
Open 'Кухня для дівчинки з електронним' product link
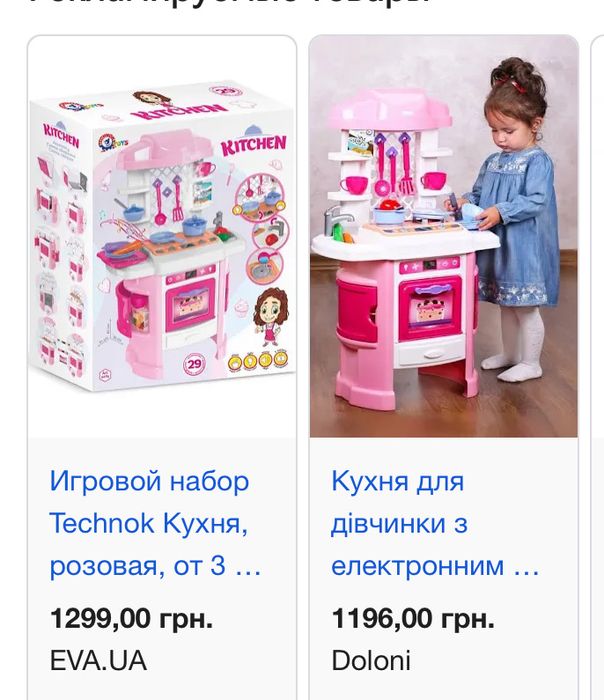coord(435,523)
